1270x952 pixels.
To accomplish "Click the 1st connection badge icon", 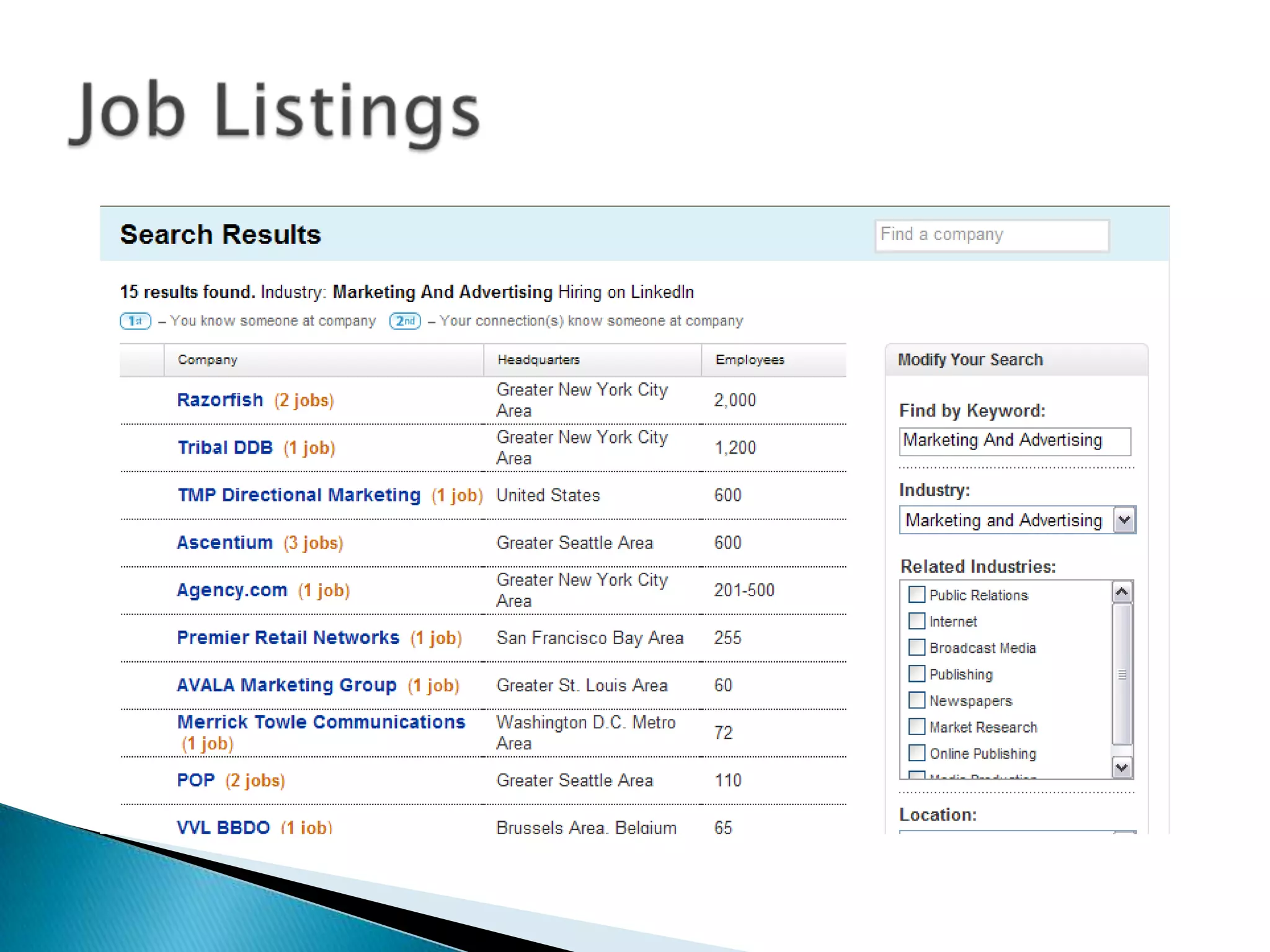I will coord(135,321).
